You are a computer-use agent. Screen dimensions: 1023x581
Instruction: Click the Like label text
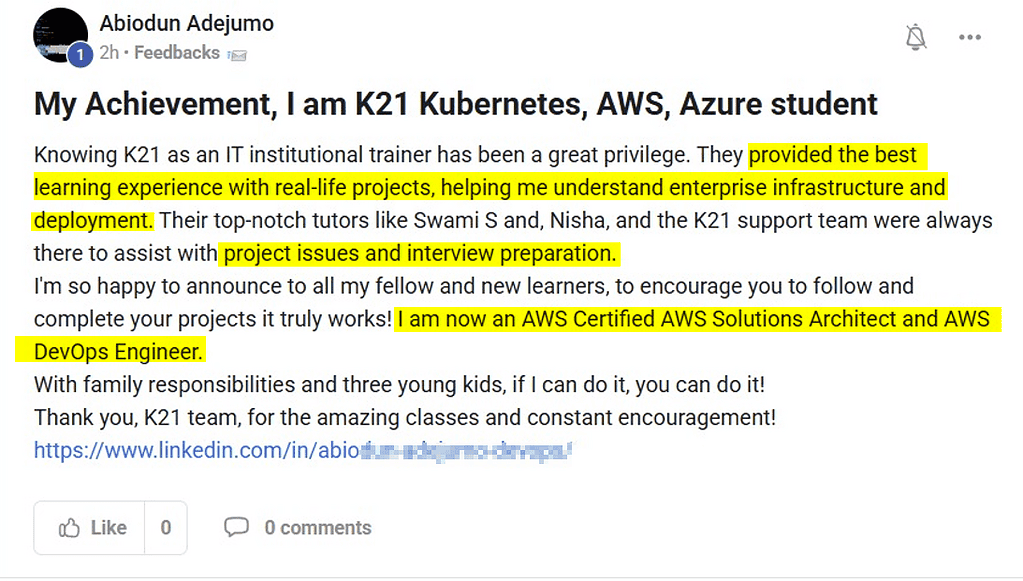108,528
